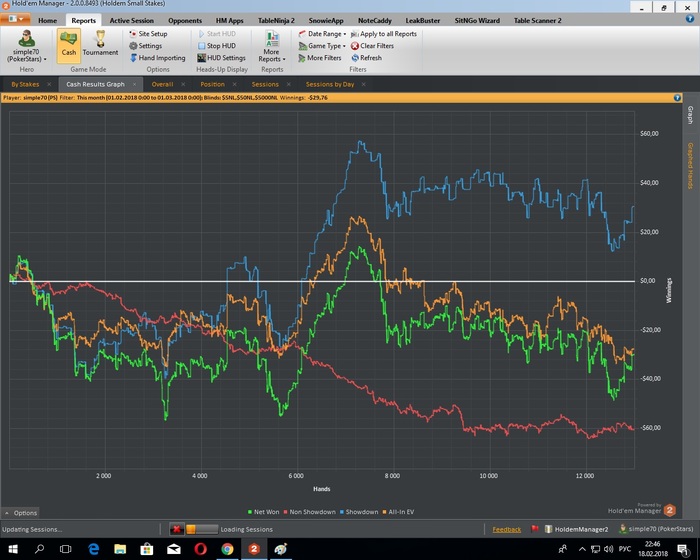
Task: Toggle the Net Won legend series
Action: point(263,512)
